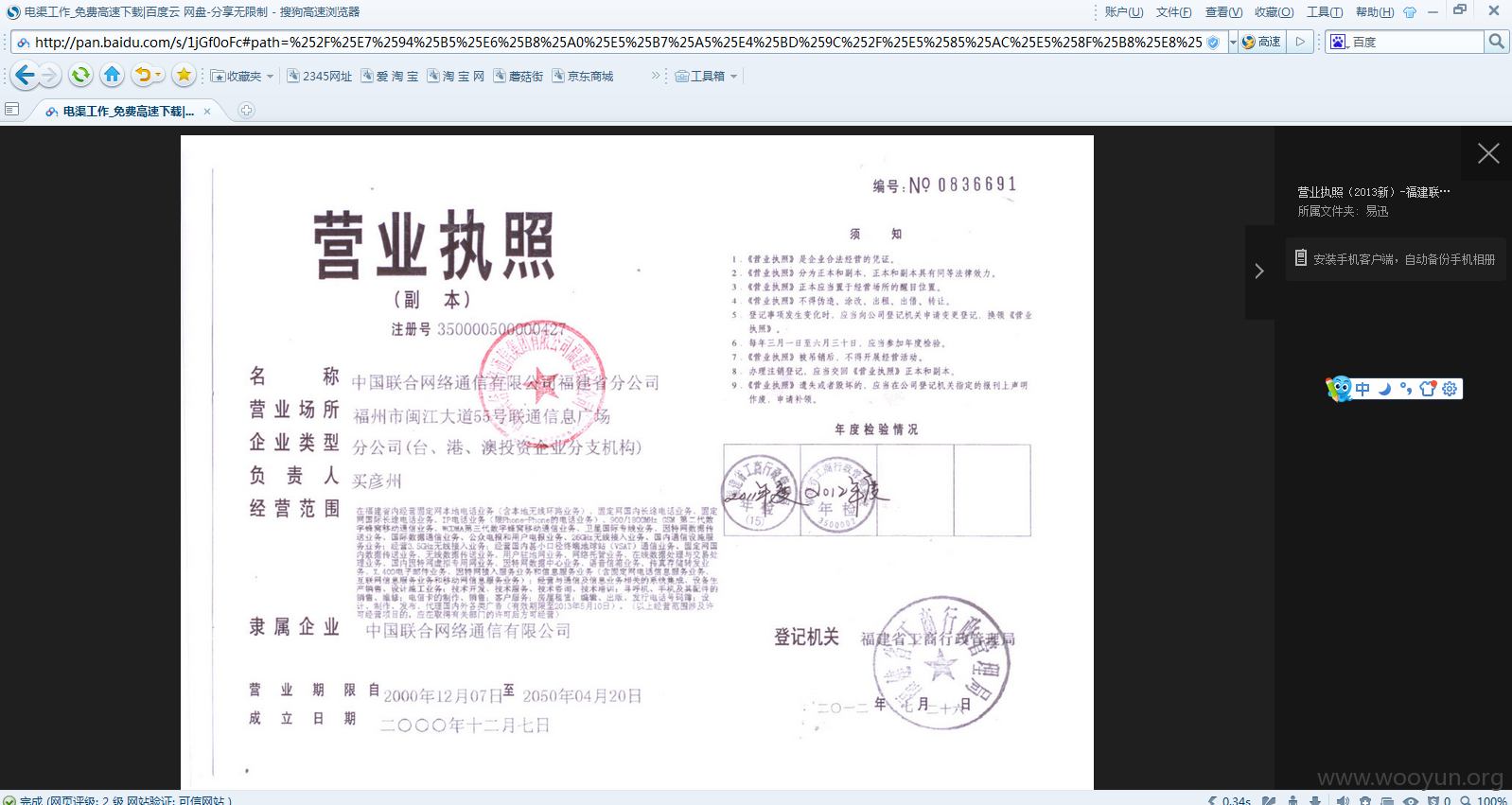This screenshot has height=805, width=1512.
Task: Open the tab list sidebar icon
Action: pyautogui.click(x=12, y=110)
